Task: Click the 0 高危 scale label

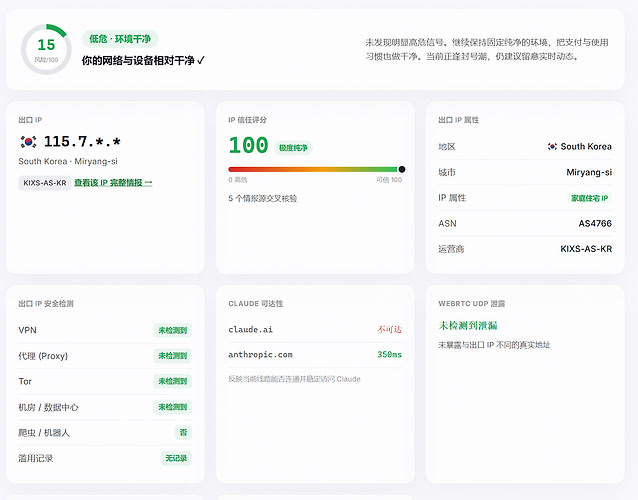Action: 238,180
